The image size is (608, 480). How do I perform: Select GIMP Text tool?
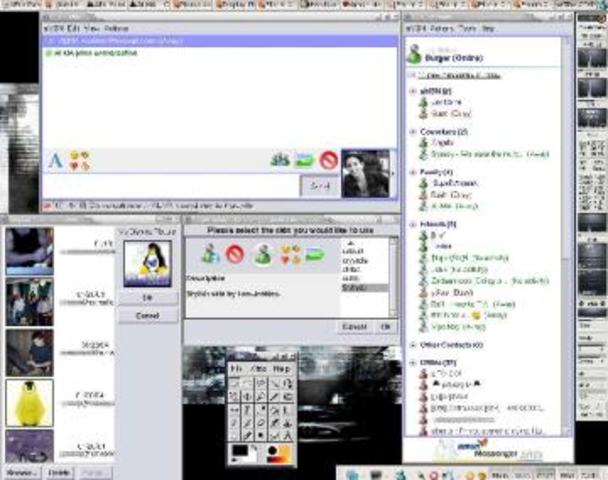click(248, 410)
